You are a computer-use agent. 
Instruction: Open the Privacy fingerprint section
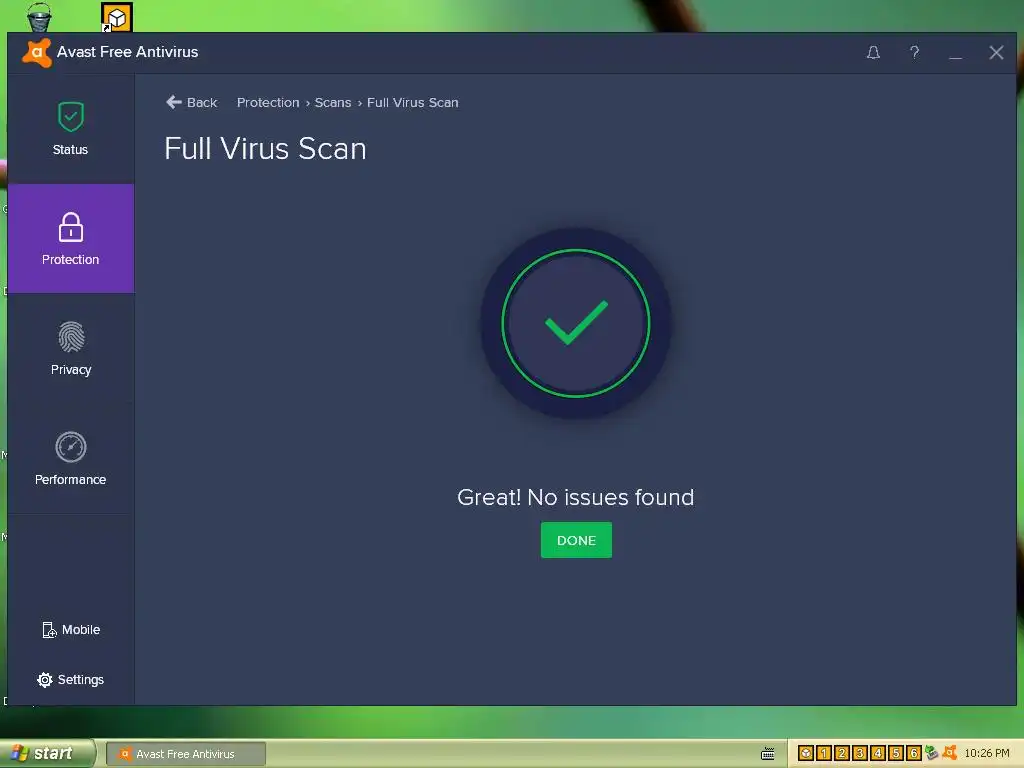[x=71, y=349]
